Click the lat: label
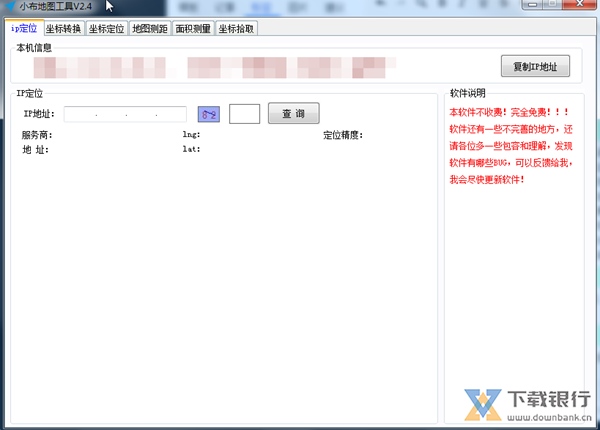Screen dimensions: 600x430 (191, 149)
